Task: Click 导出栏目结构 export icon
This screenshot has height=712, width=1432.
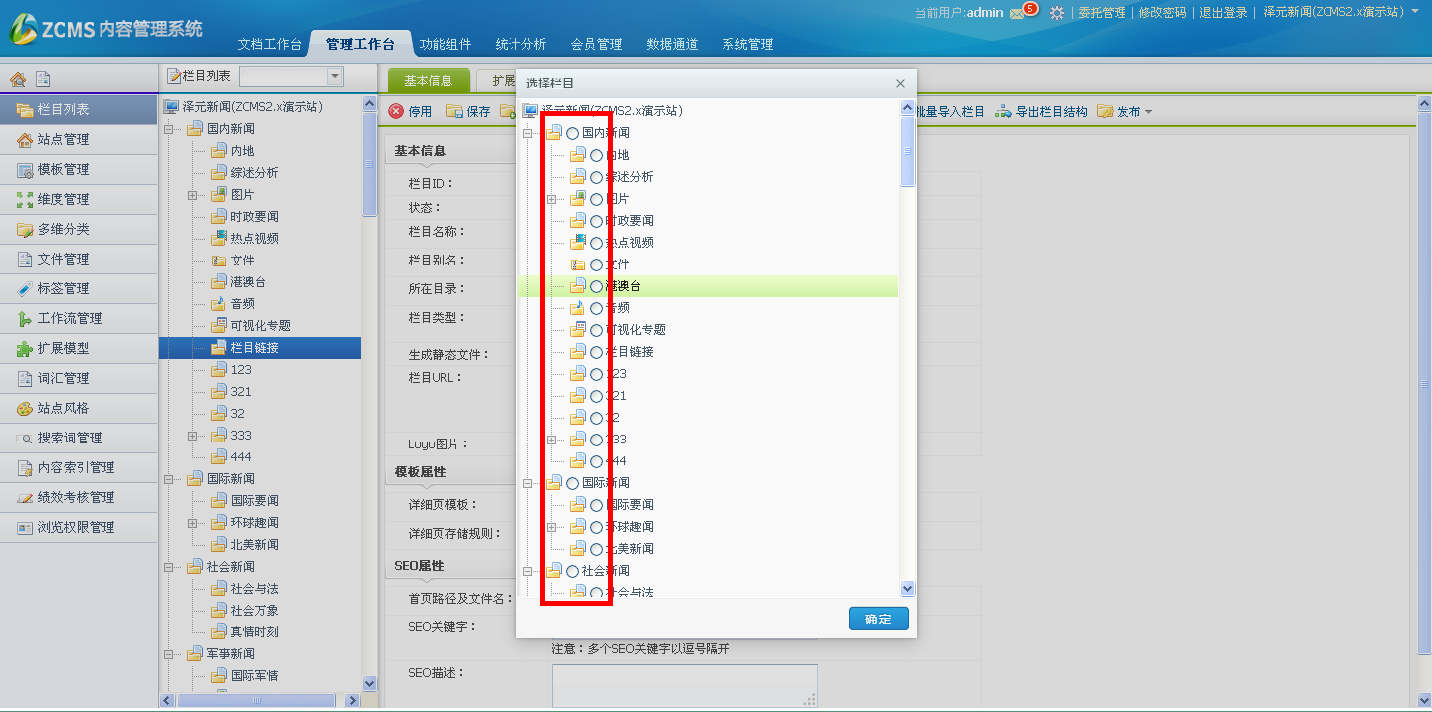Action: pyautogui.click(x=1003, y=111)
